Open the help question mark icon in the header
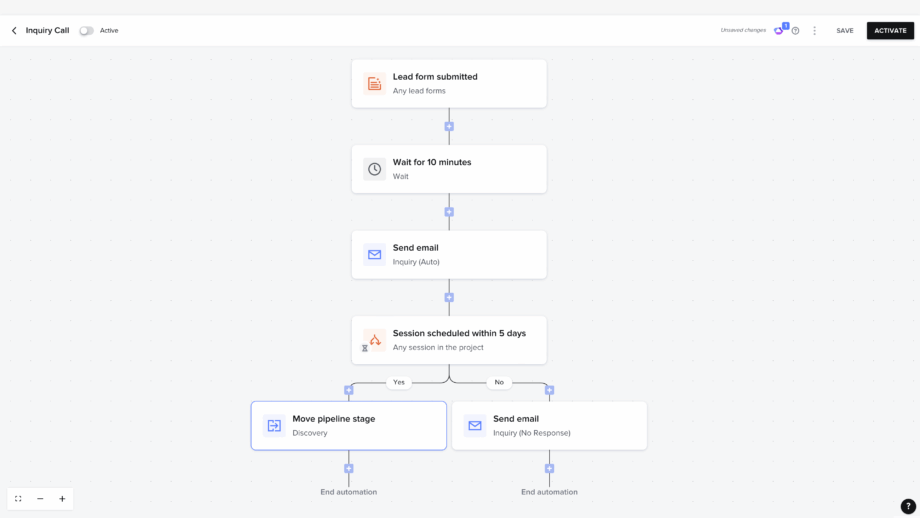 click(x=796, y=31)
